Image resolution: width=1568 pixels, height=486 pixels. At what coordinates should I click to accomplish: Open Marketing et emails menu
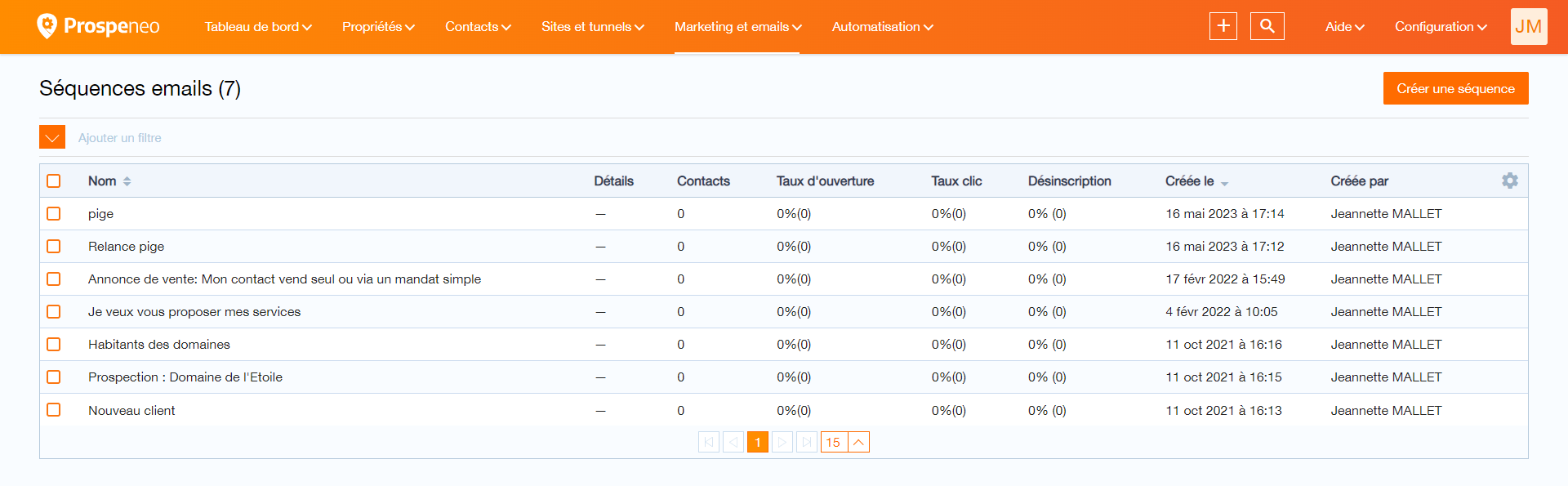pos(737,27)
